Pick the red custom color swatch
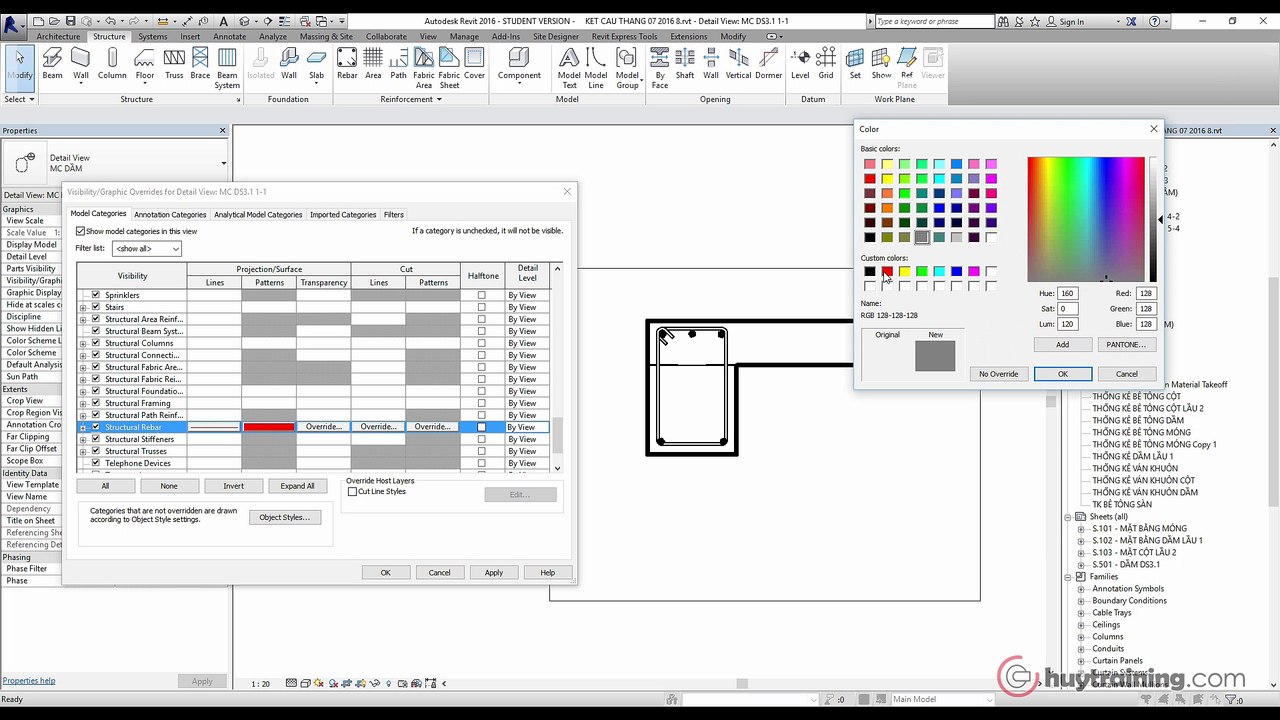Screen dimensions: 1280x720 pos(887,272)
